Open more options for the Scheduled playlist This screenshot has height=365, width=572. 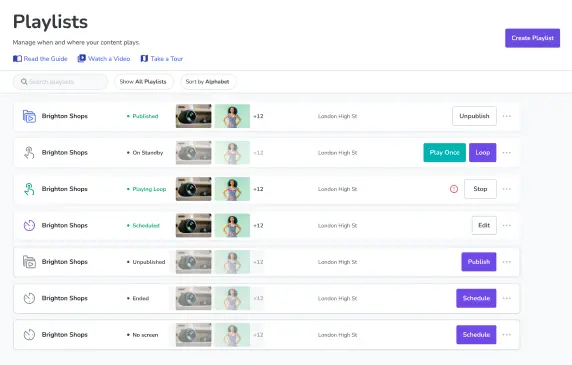pyautogui.click(x=507, y=225)
